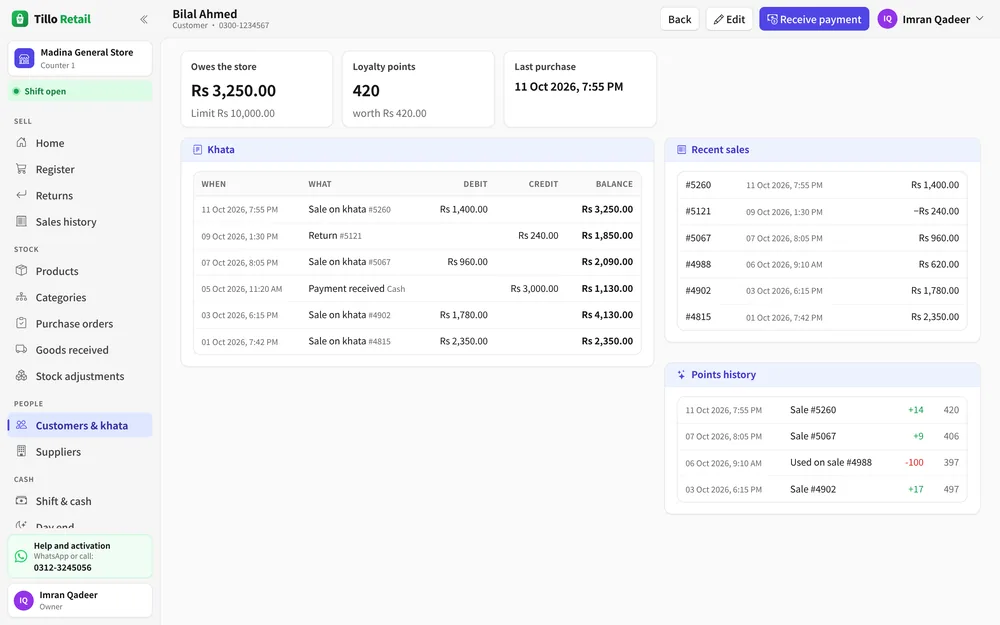Select Payment received Cash ledger row
1000x625 pixels.
(x=417, y=289)
